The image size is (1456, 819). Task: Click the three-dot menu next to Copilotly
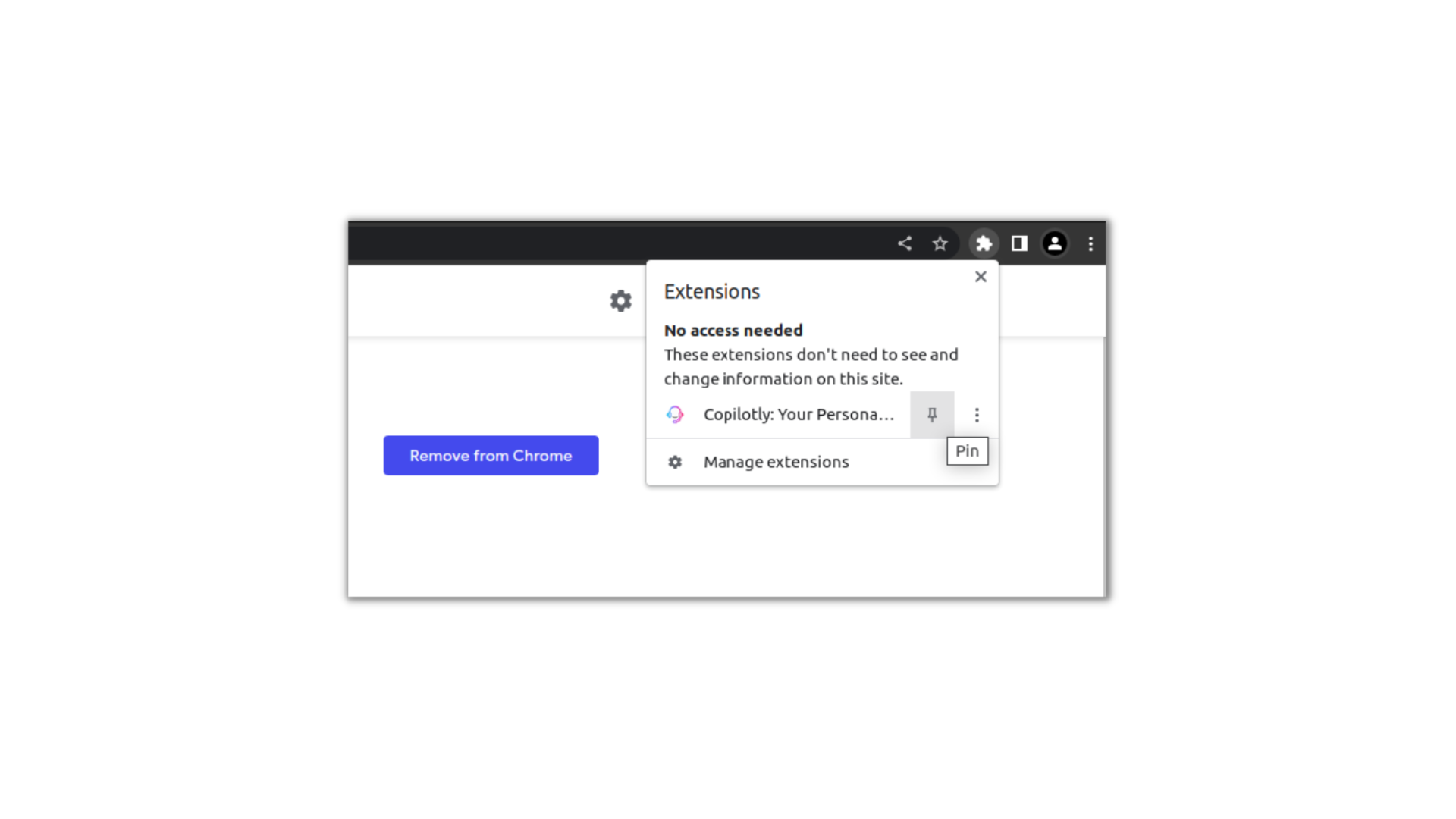[x=977, y=414]
